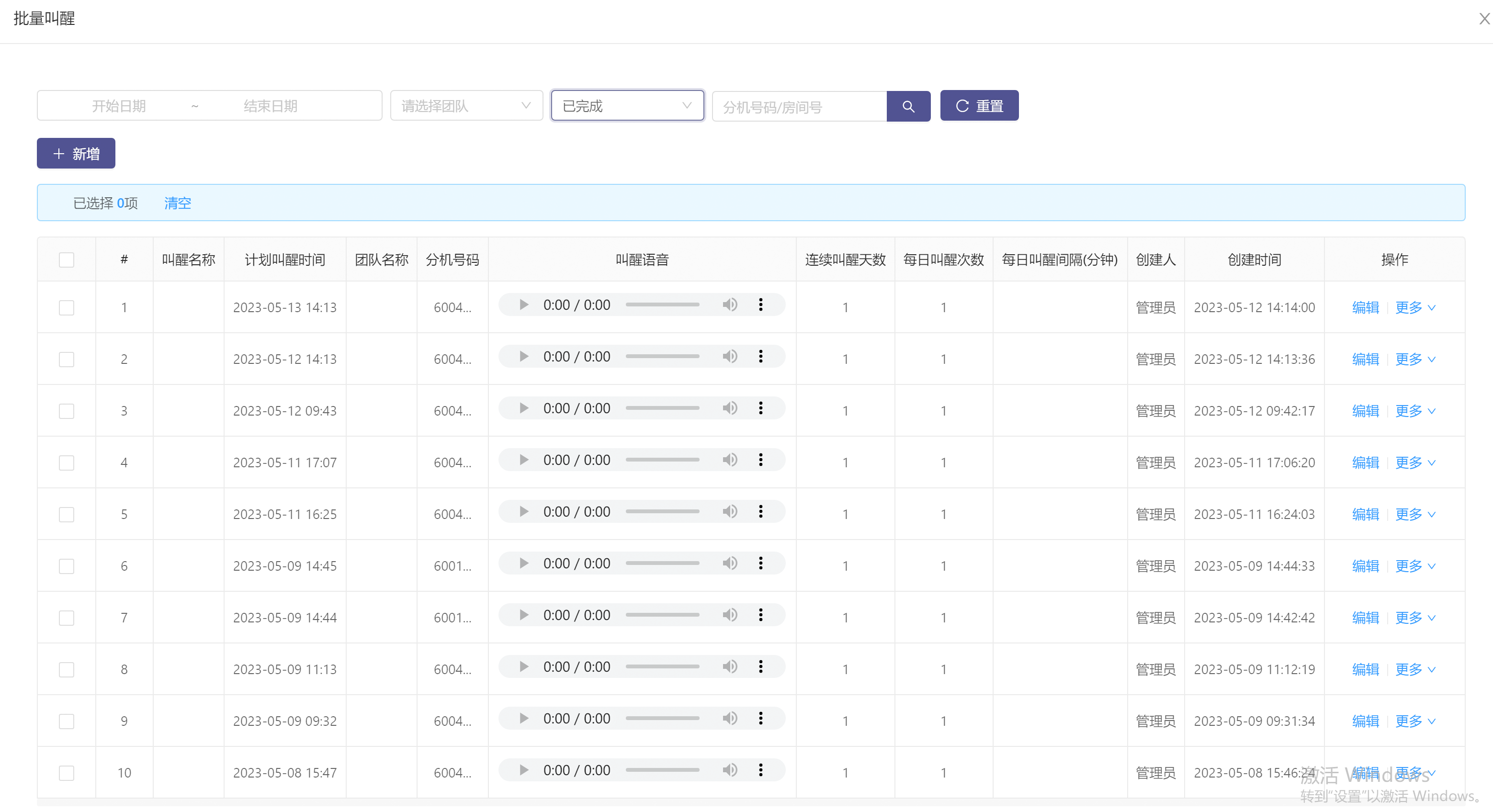The width and height of the screenshot is (1493, 812).
Task: Edit row 5 via 编辑 link
Action: pyautogui.click(x=1366, y=514)
